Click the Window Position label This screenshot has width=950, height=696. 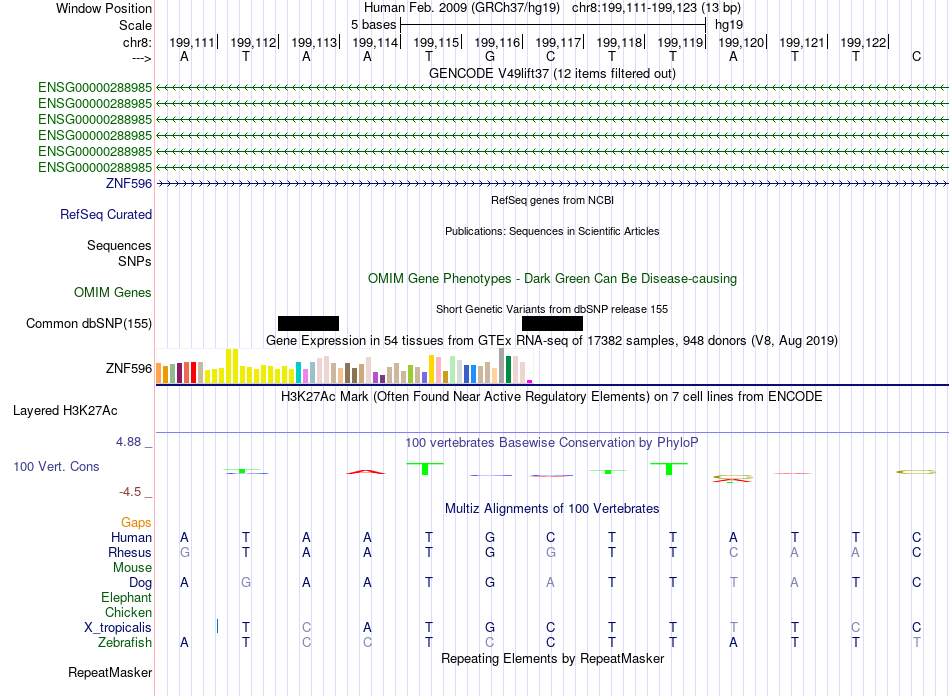(x=104, y=8)
